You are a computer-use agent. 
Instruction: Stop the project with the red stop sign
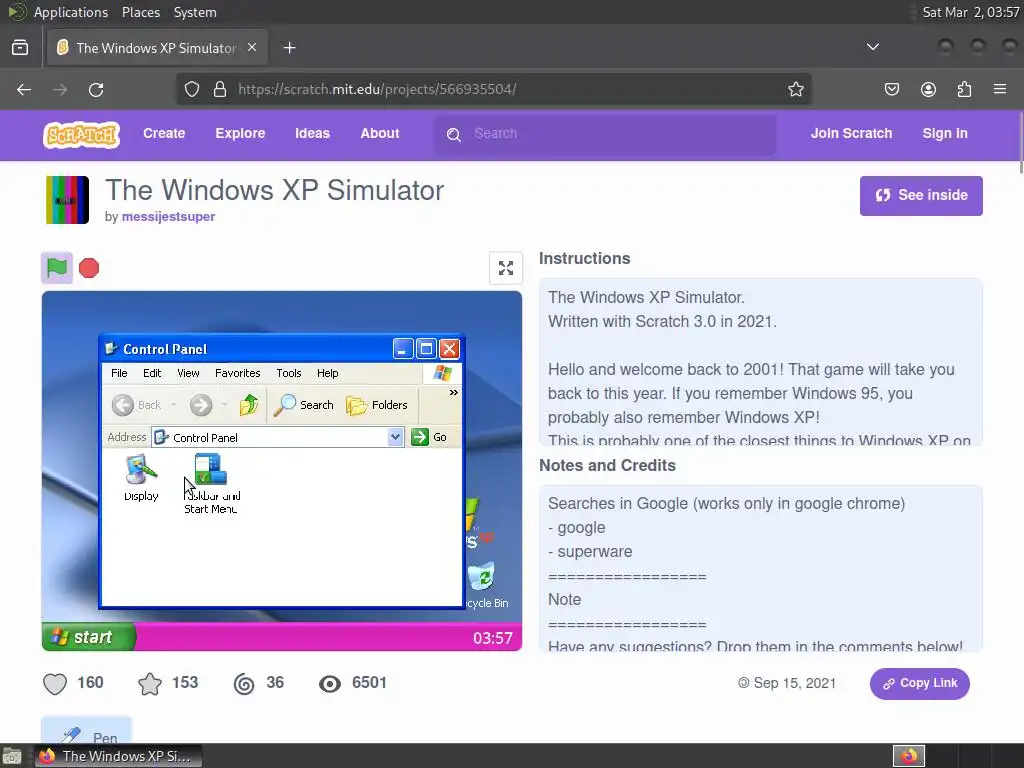point(89,268)
